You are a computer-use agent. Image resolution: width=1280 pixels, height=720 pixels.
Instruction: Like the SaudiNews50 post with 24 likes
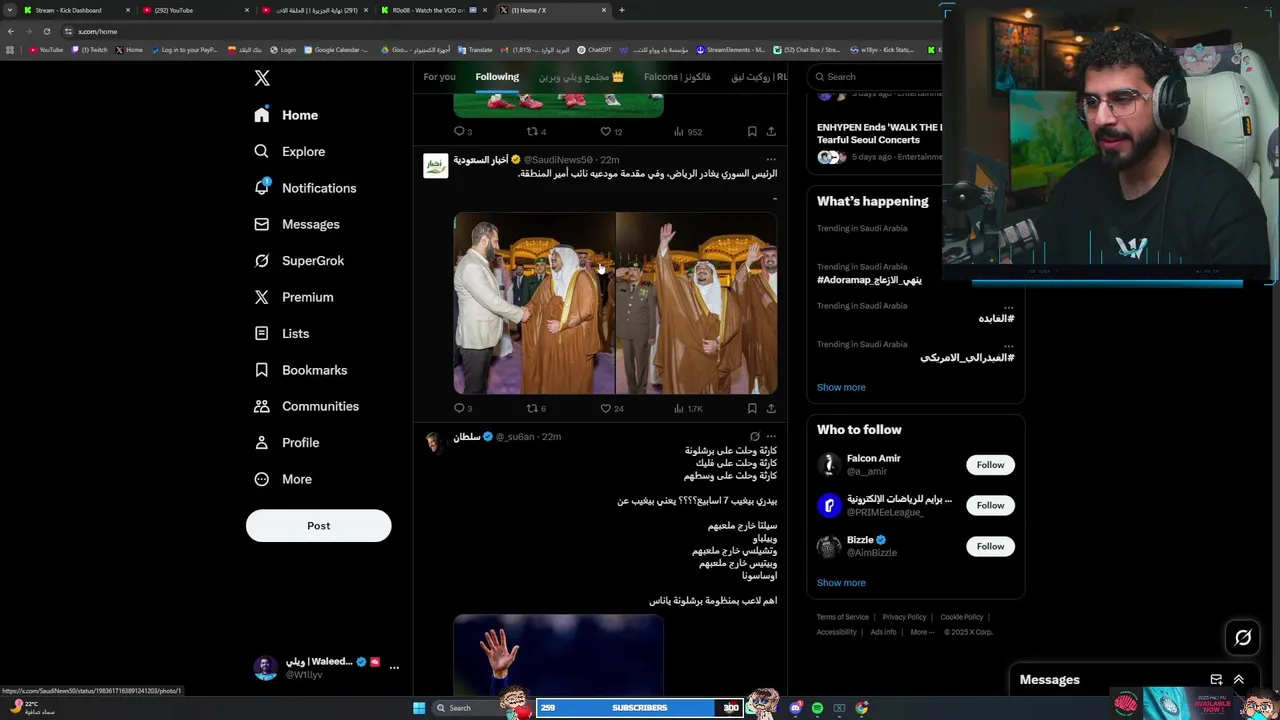pyautogui.click(x=611, y=408)
